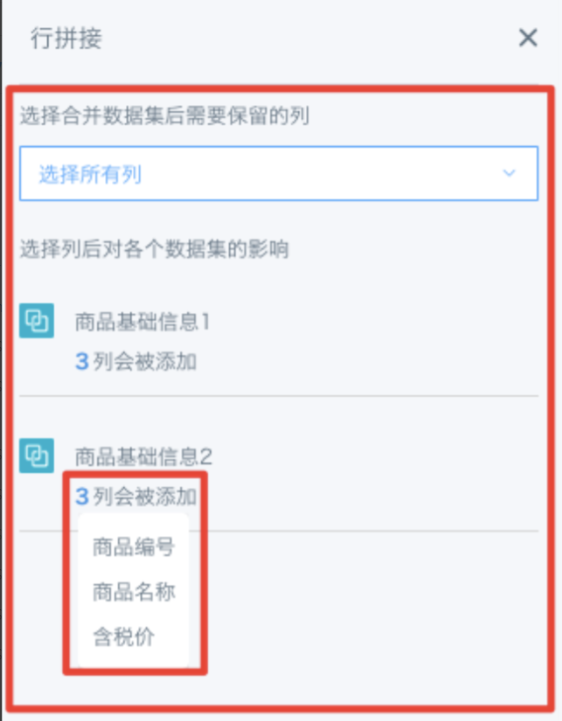
Task: Choose 商品名称 in the popup list
Action: click(x=133, y=592)
